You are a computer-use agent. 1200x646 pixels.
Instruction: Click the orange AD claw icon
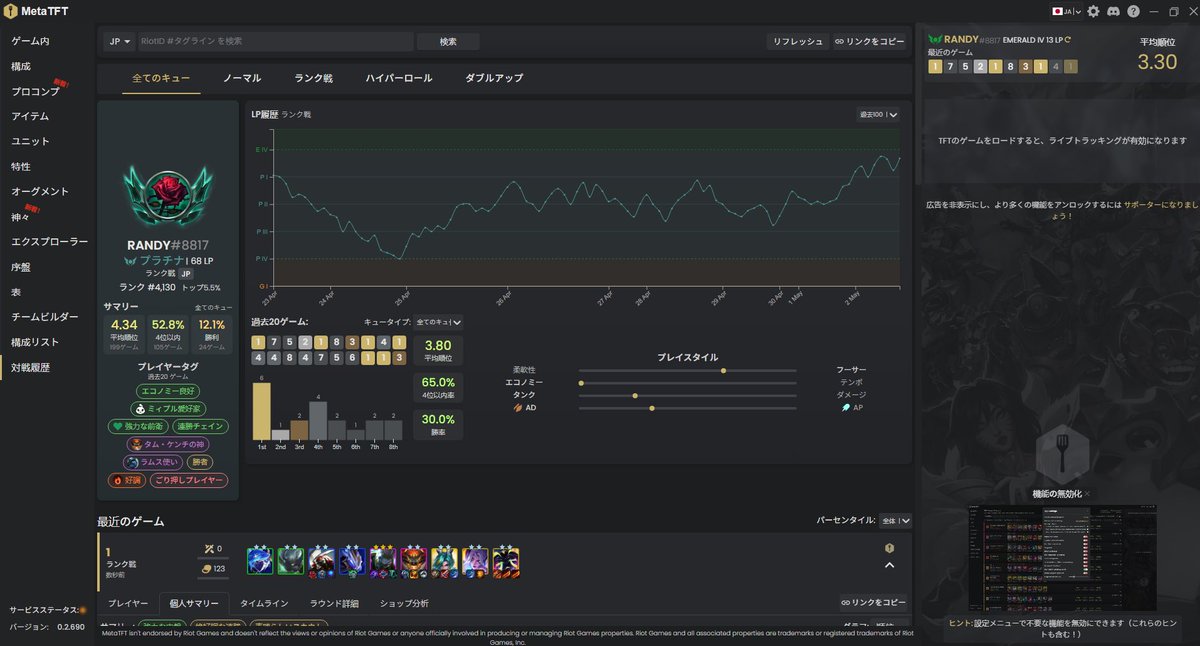[518, 408]
